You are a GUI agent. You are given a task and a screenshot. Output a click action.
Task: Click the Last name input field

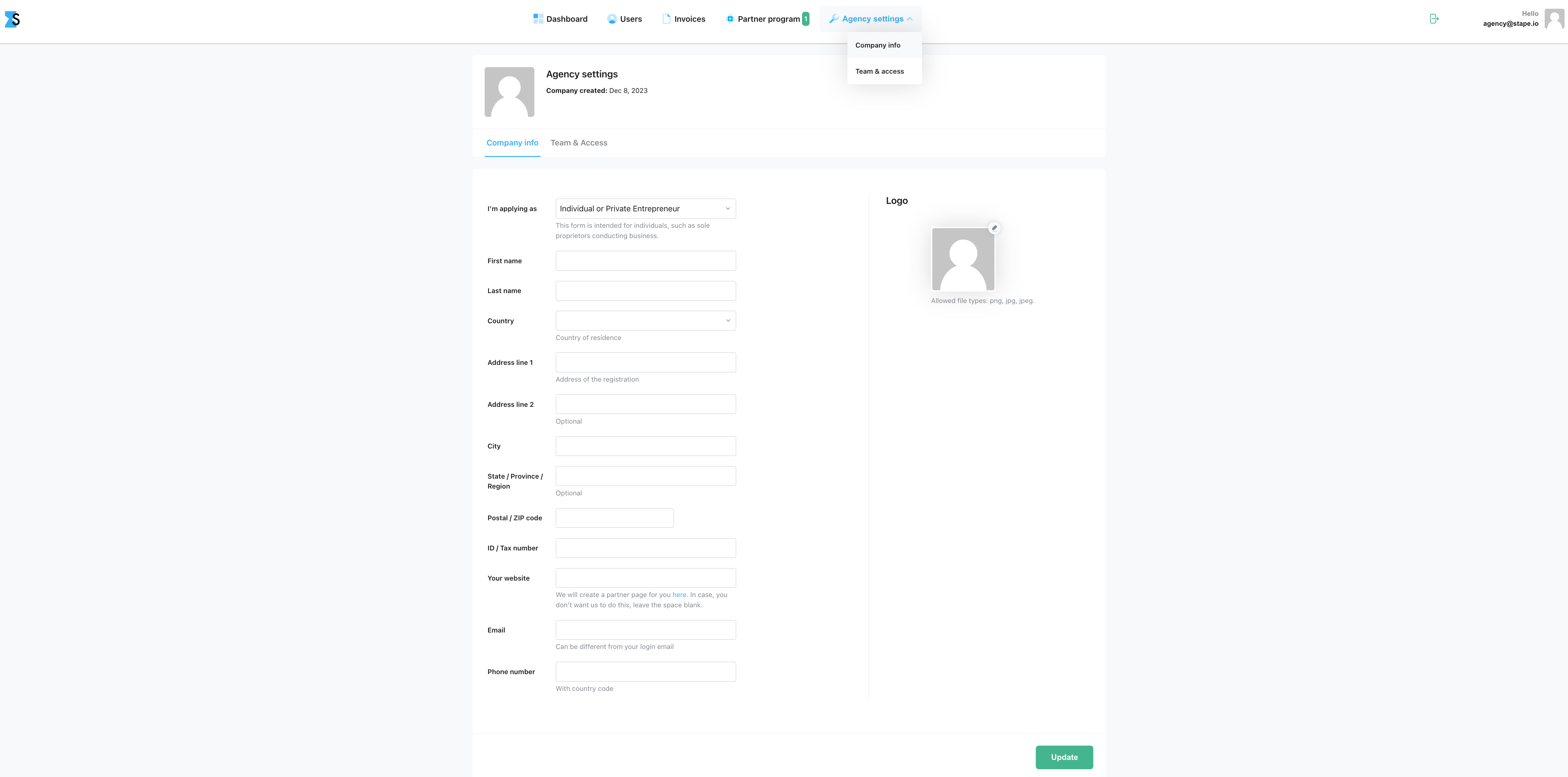tap(645, 291)
